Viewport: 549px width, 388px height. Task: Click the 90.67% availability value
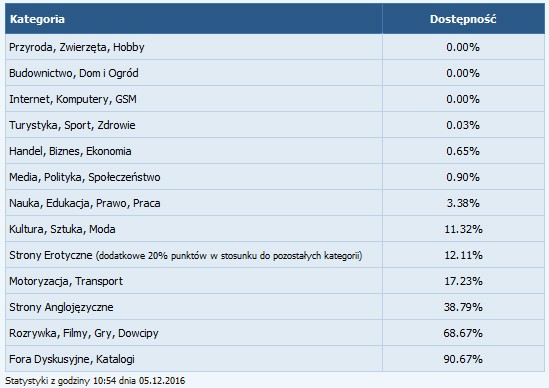point(463,359)
